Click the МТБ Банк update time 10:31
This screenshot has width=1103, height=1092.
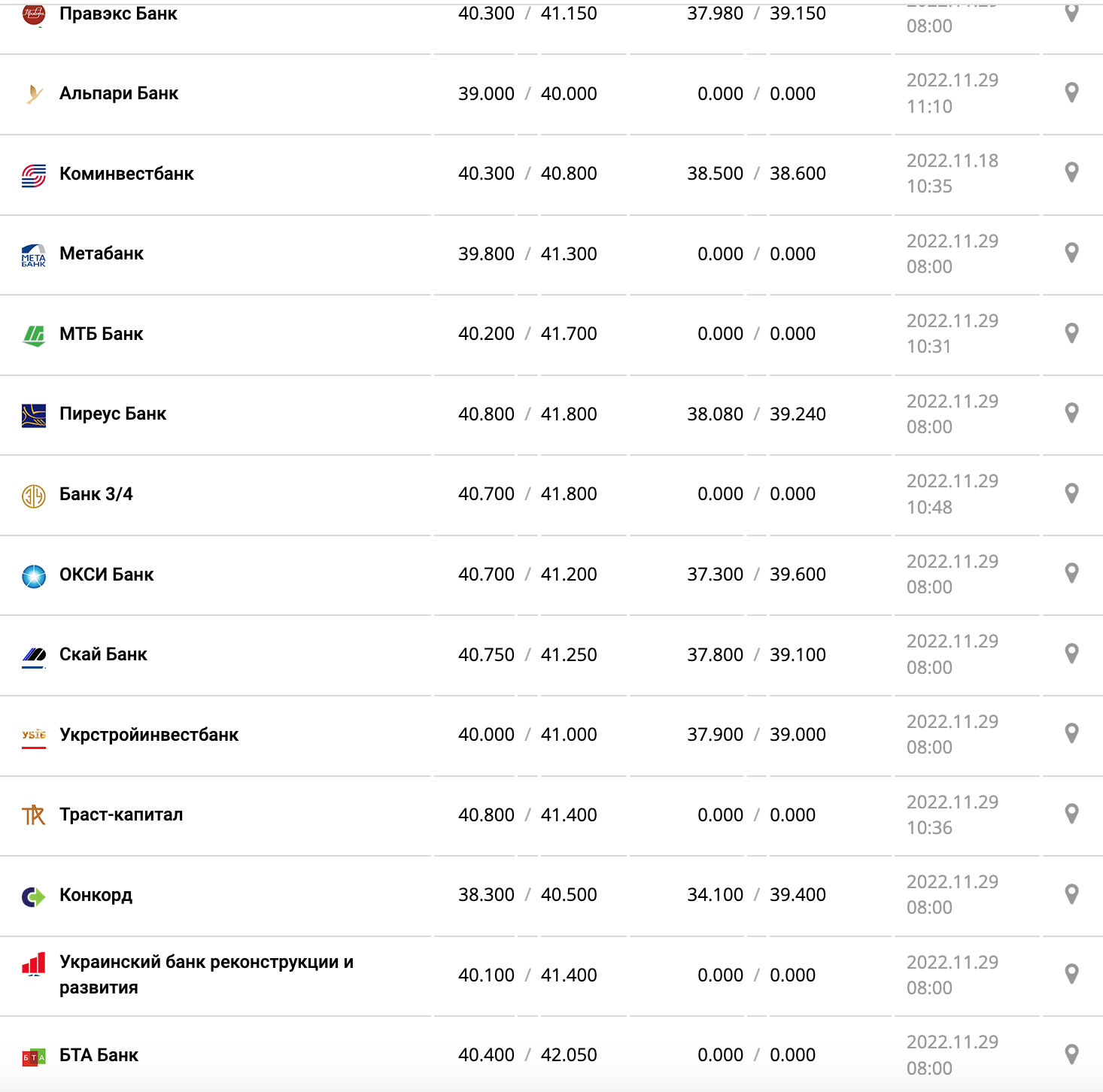[x=929, y=347]
